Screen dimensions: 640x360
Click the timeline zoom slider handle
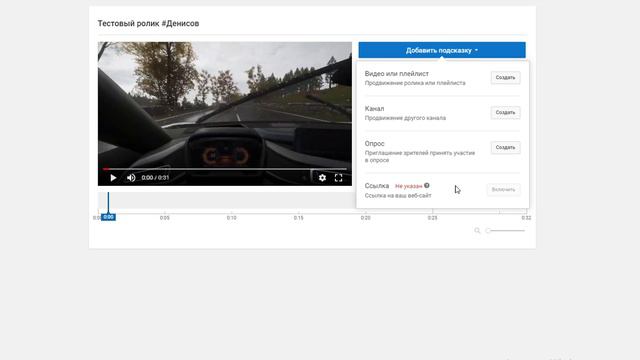[x=488, y=231]
